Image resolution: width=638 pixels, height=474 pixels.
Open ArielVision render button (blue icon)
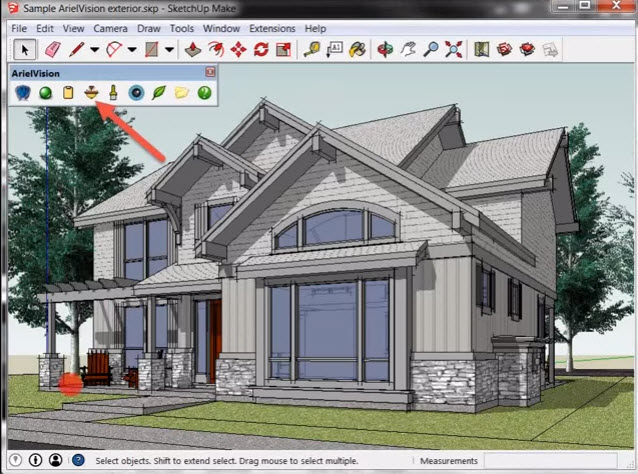pyautogui.click(x=23, y=93)
